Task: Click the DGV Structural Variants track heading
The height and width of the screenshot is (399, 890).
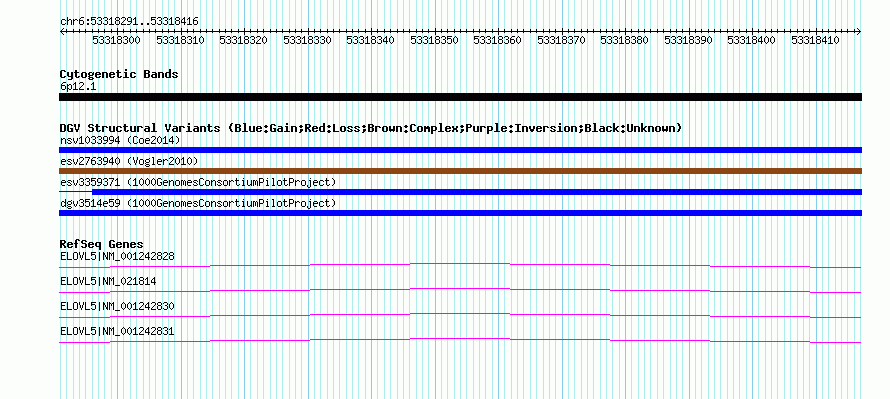Action: pyautogui.click(x=371, y=128)
